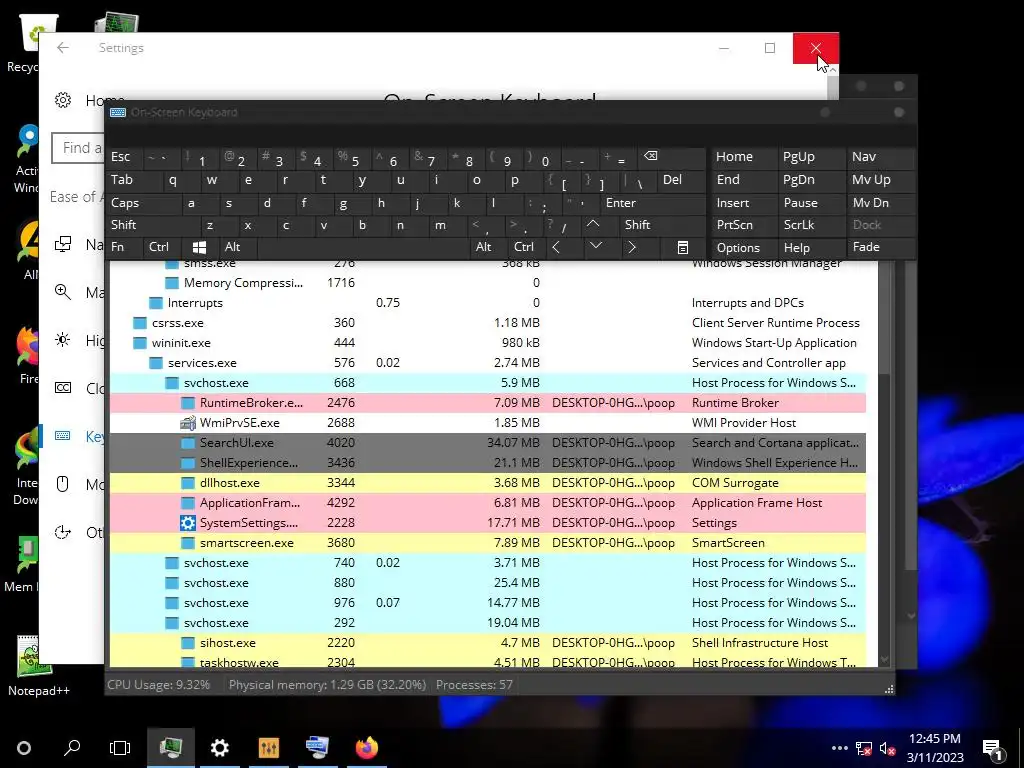Click the Interrupts row in process list
Screen dimensions: 1024x768
tap(488, 303)
